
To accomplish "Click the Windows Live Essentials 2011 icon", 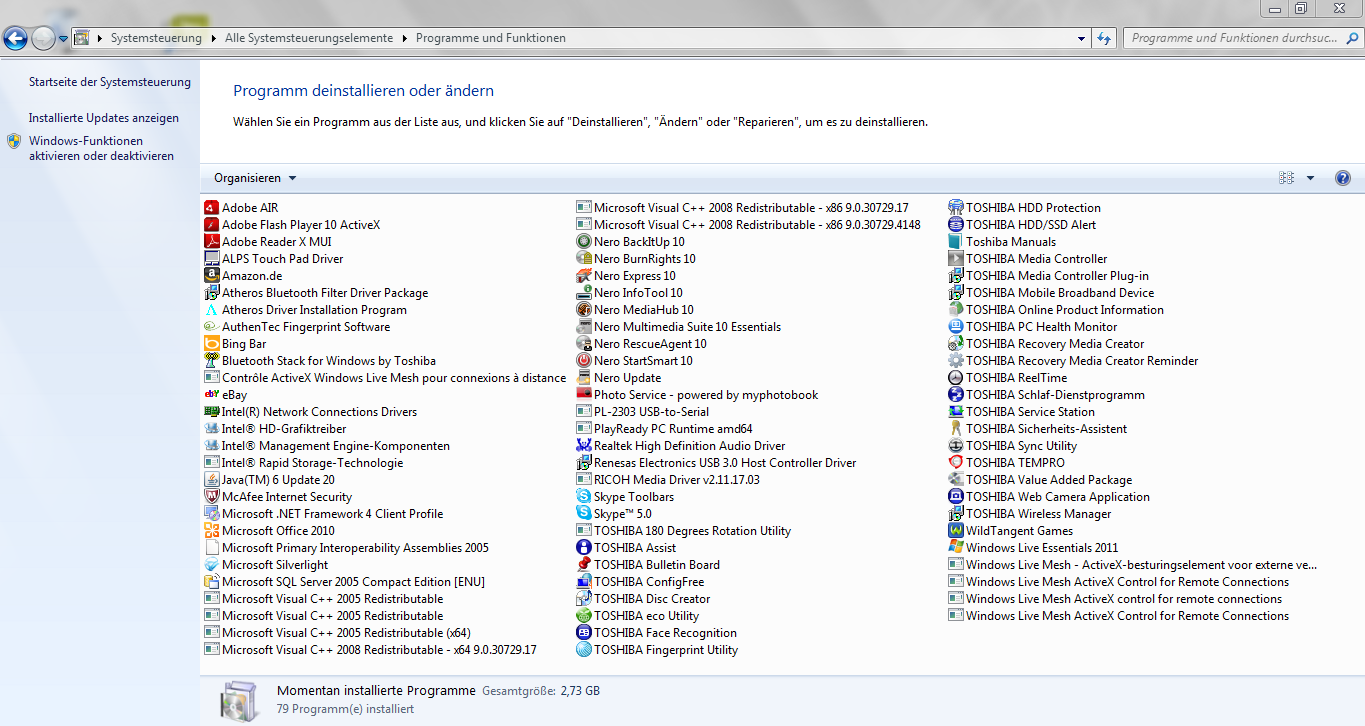I will click(956, 548).
